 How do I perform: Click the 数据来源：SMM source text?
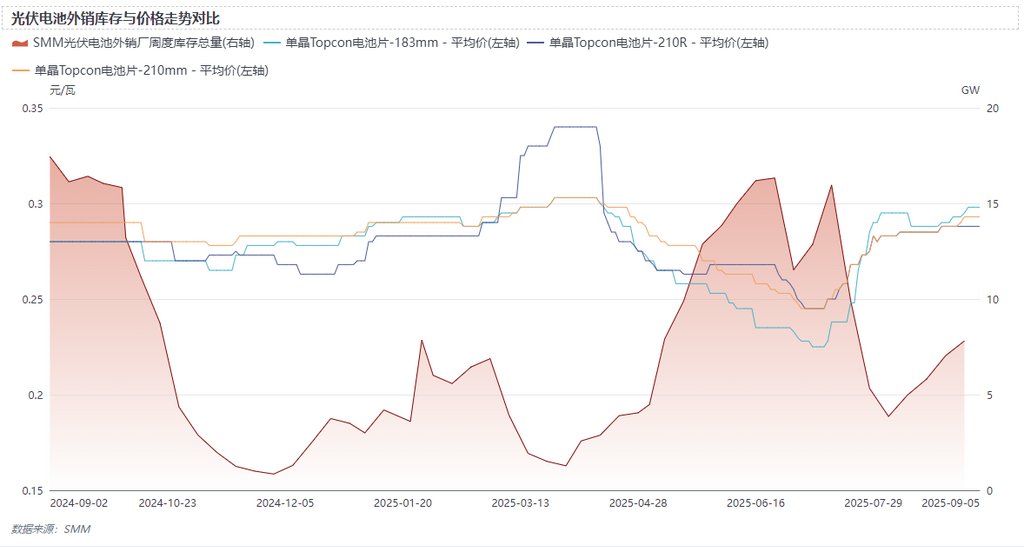pos(50,528)
